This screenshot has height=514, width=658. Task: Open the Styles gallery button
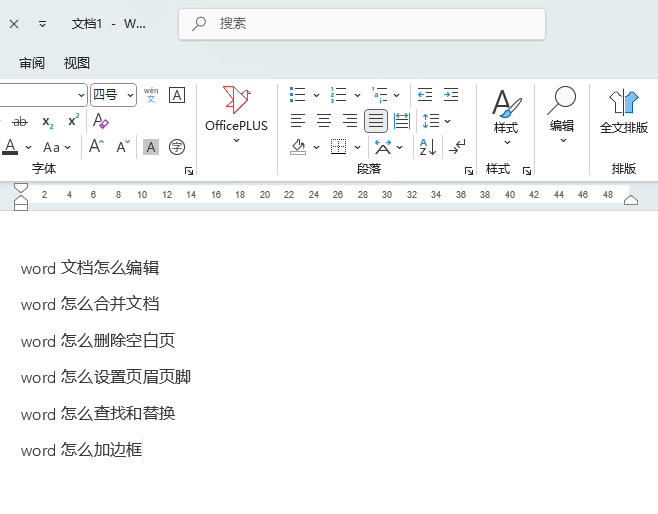point(506,117)
